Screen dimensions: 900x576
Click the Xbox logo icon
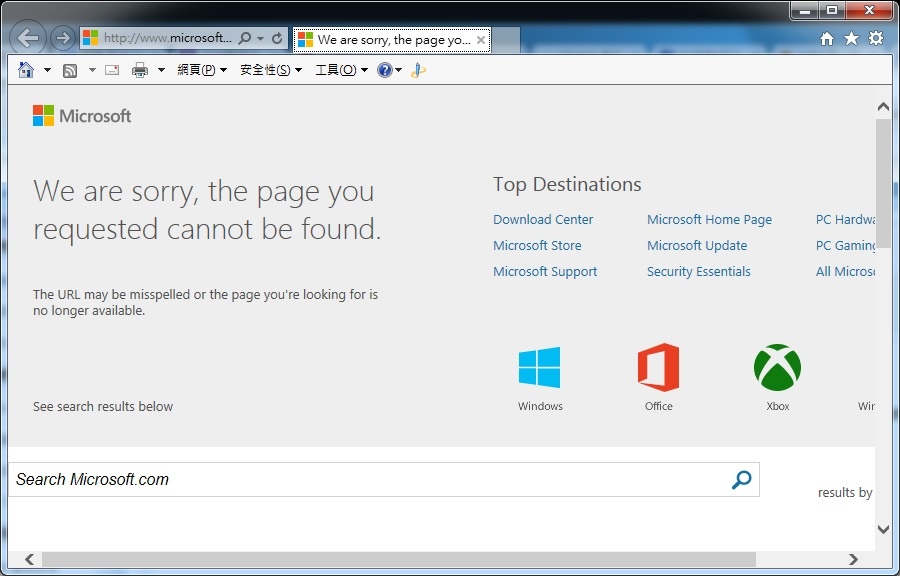[777, 367]
